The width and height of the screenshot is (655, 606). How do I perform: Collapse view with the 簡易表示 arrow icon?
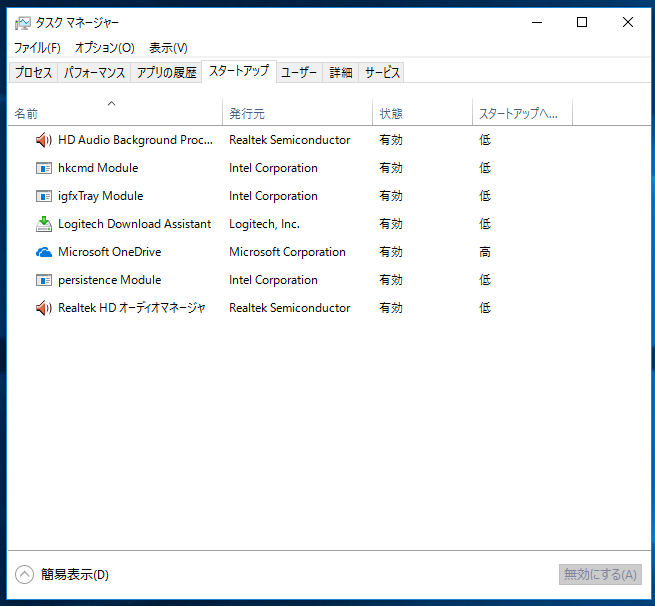tap(24, 574)
